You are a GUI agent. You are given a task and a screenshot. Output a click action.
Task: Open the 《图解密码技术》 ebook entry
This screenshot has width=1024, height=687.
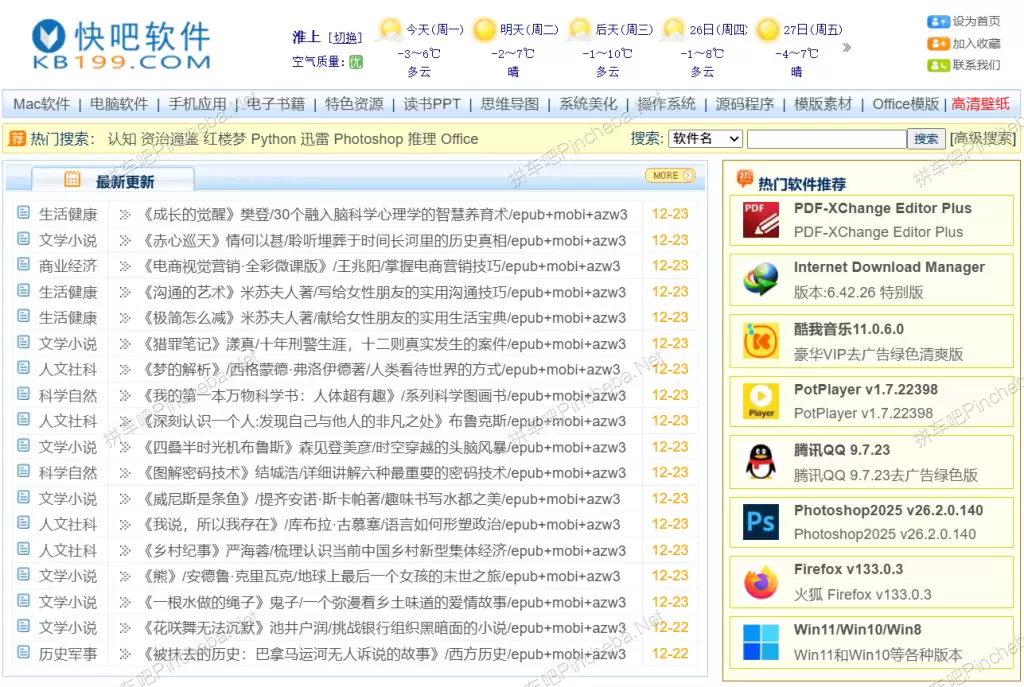coord(383,473)
